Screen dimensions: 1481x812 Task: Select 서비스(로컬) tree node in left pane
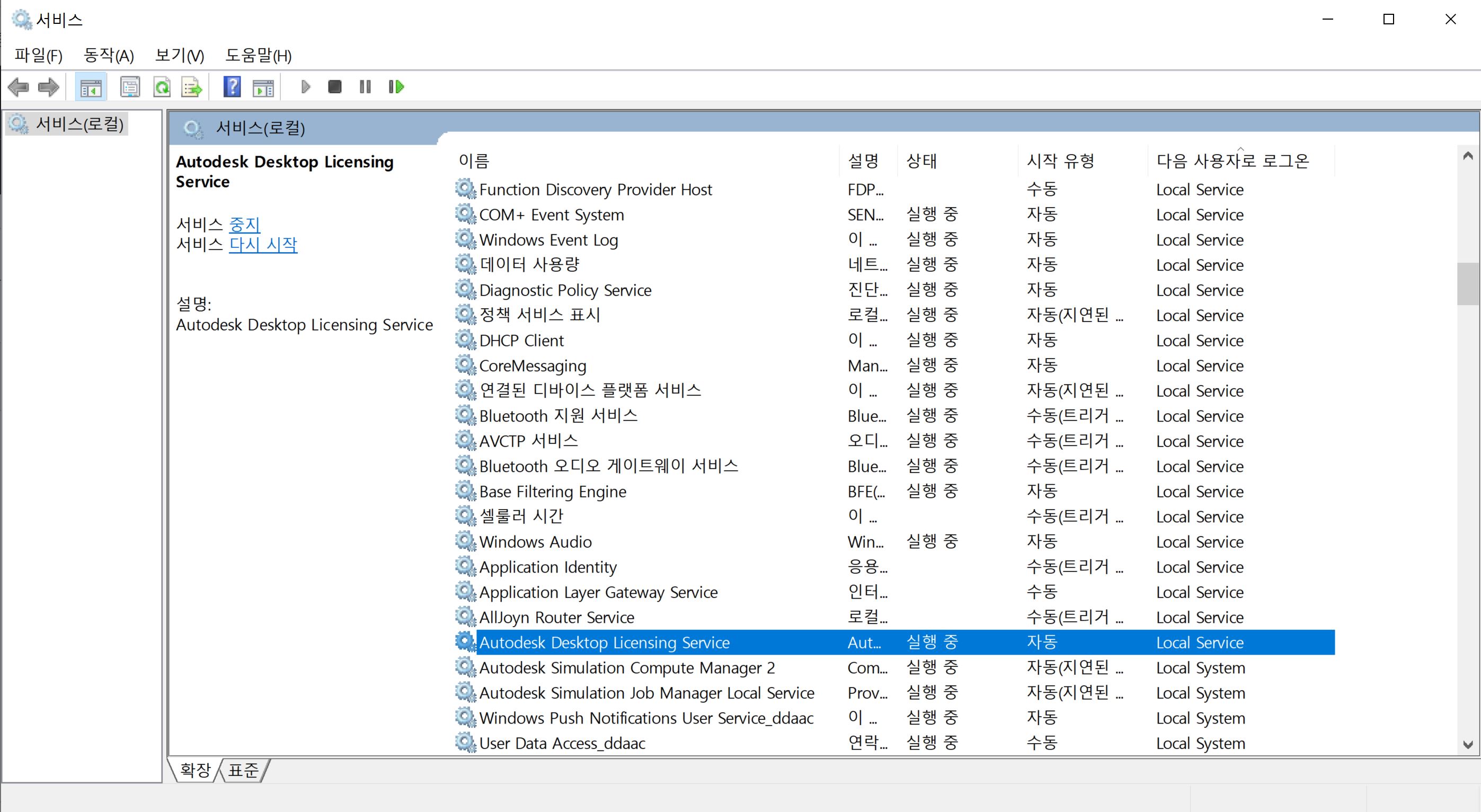pos(79,123)
